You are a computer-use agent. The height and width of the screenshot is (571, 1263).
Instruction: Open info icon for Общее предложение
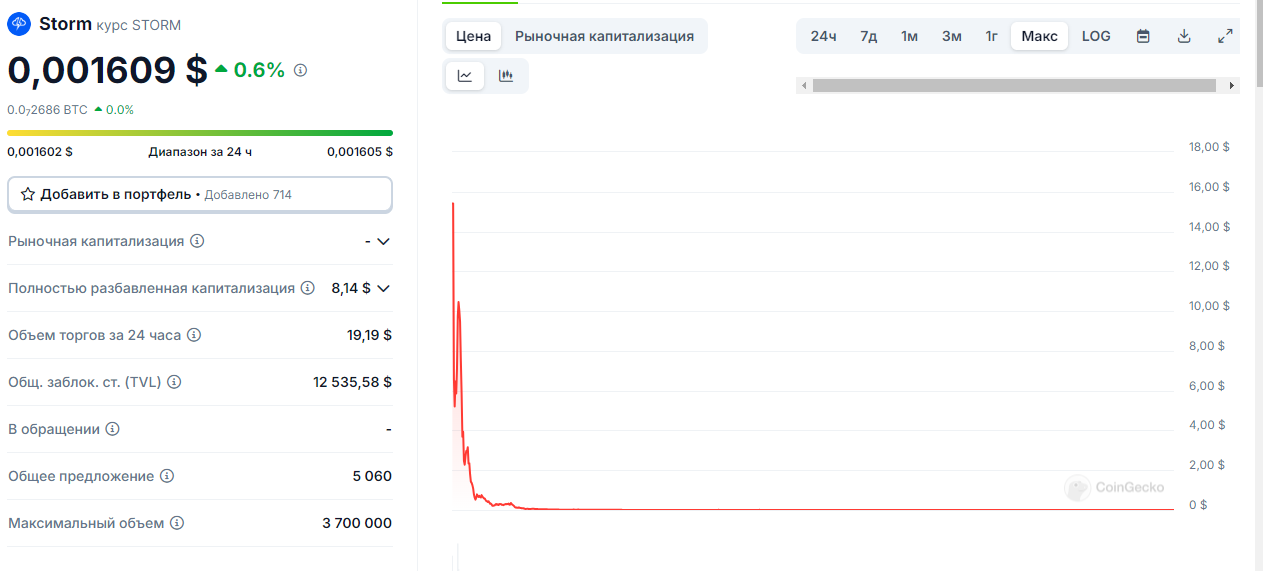pyautogui.click(x=167, y=476)
